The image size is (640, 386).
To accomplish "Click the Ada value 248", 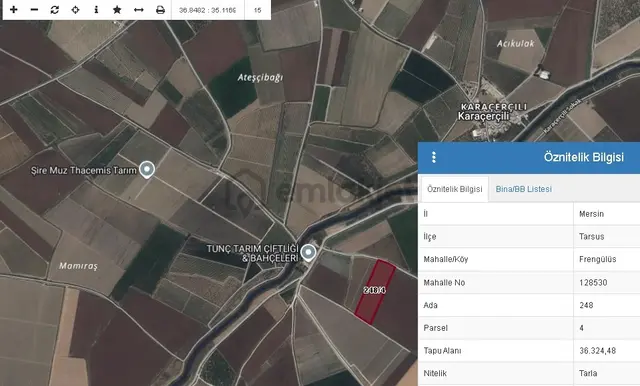I will point(586,305).
